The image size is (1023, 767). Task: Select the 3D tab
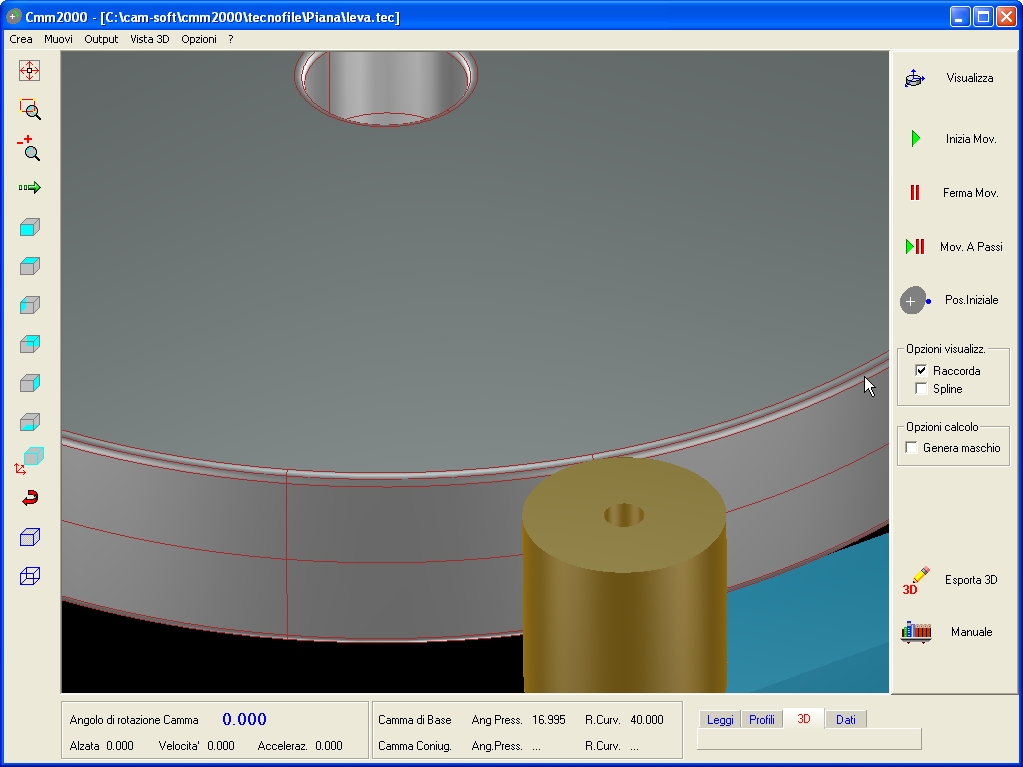click(804, 719)
